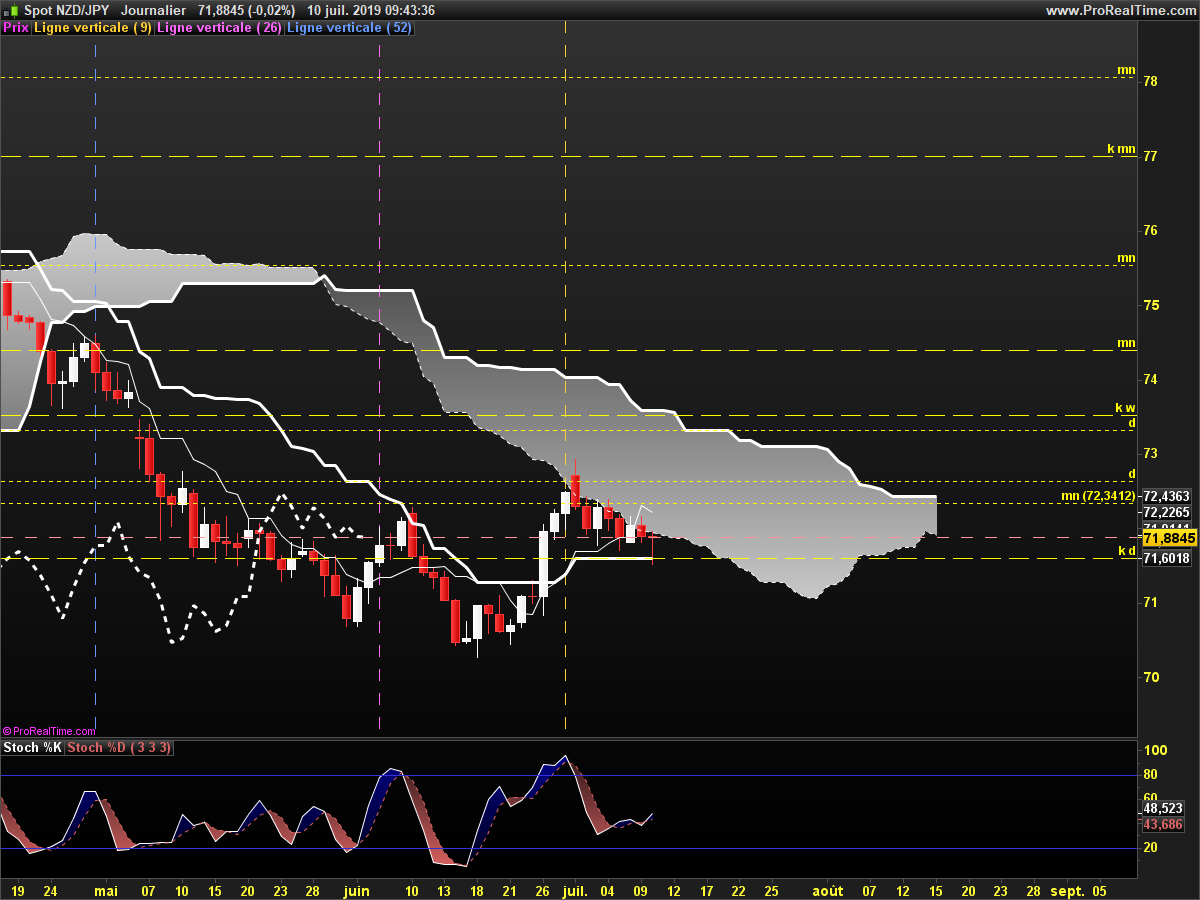Click the vertical dashed line nearest juil. label
The width and height of the screenshot is (1200, 900).
point(566,380)
